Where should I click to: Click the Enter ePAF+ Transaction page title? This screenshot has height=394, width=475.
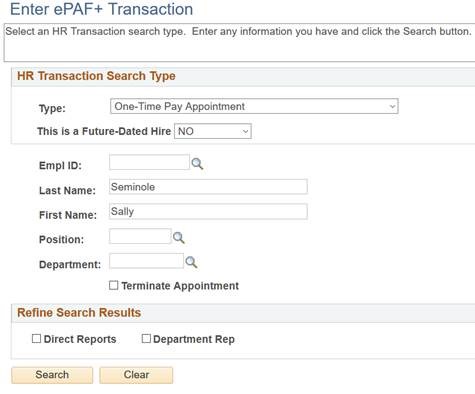[x=101, y=9]
